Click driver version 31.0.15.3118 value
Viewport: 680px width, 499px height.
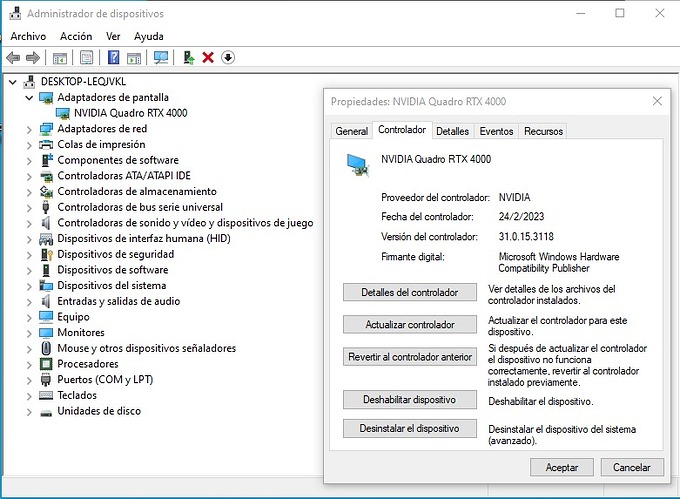coord(526,237)
